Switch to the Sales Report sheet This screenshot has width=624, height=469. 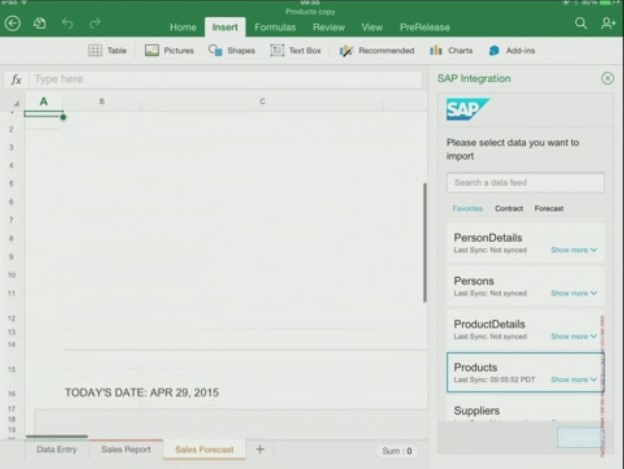pyautogui.click(x=126, y=450)
